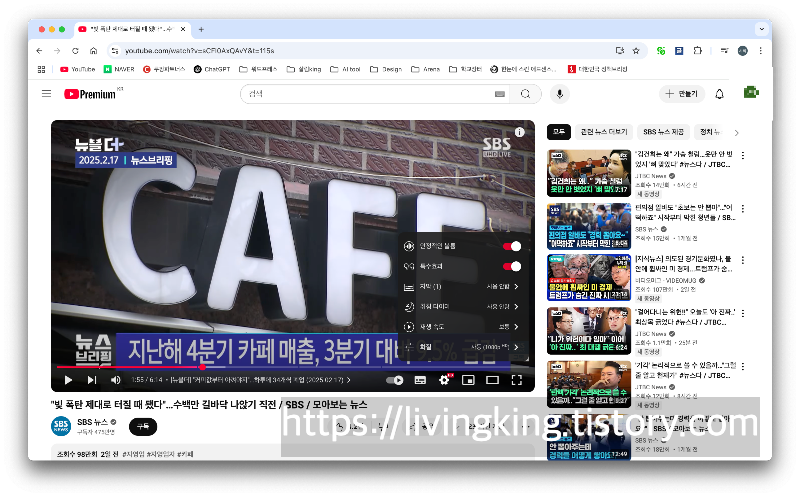Screen dimensions: 800x497
Task: Open the apps grid in bookmarks bar
Action: [x=42, y=69]
